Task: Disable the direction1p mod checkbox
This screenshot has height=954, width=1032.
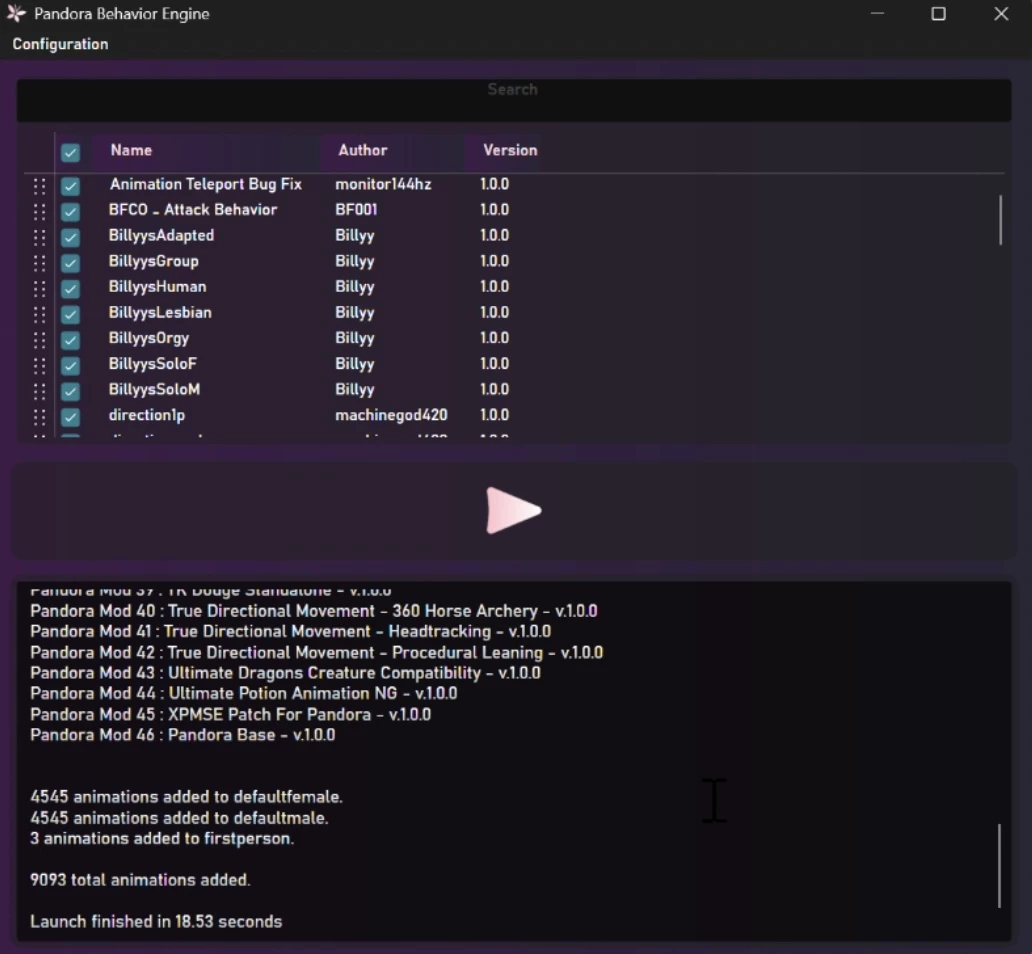Action: point(70,417)
